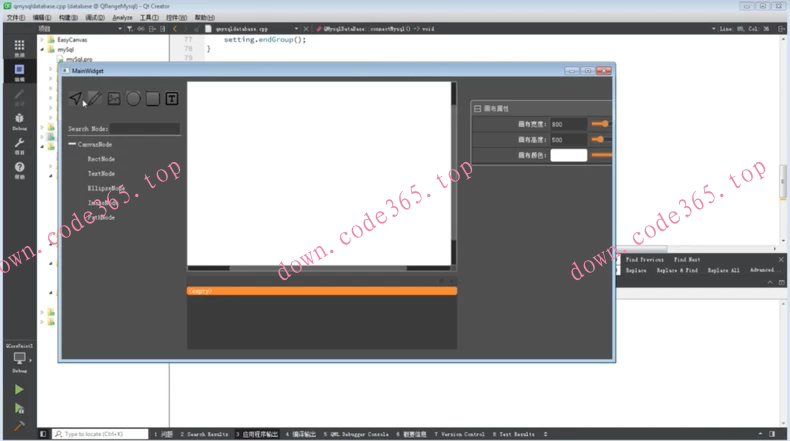Click the Start Debugging run icon
790x441 pixels.
19,408
